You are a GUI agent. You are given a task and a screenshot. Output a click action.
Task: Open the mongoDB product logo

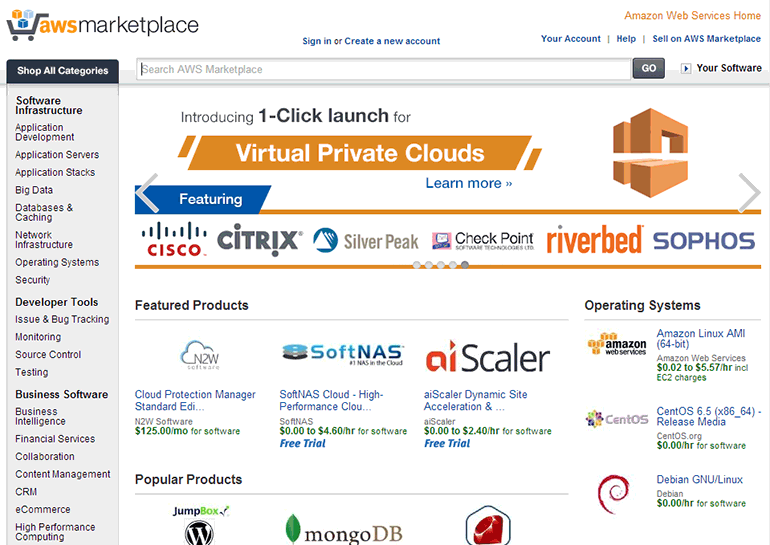point(342,529)
